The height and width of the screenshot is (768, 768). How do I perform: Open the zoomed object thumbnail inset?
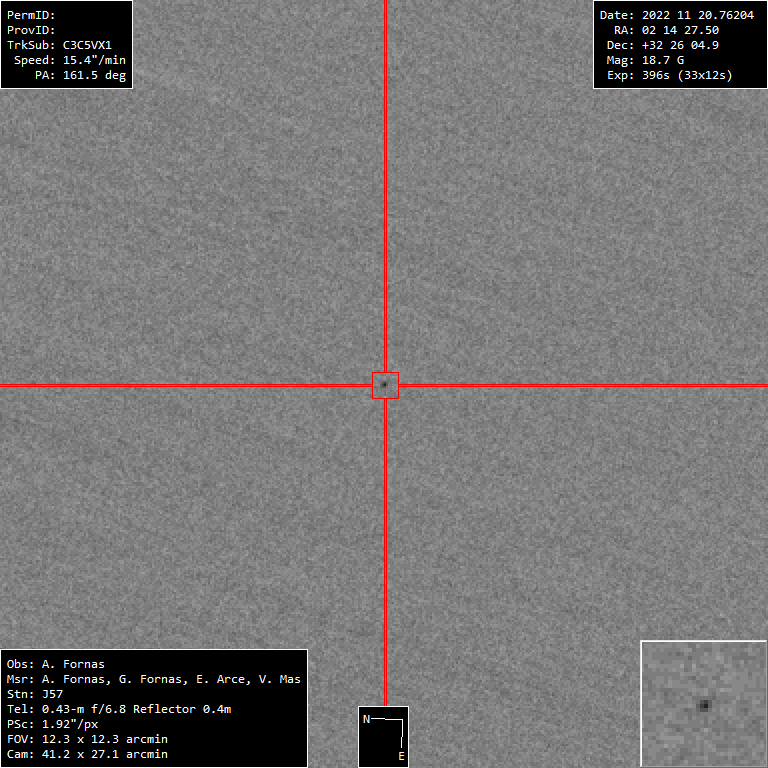click(703, 704)
